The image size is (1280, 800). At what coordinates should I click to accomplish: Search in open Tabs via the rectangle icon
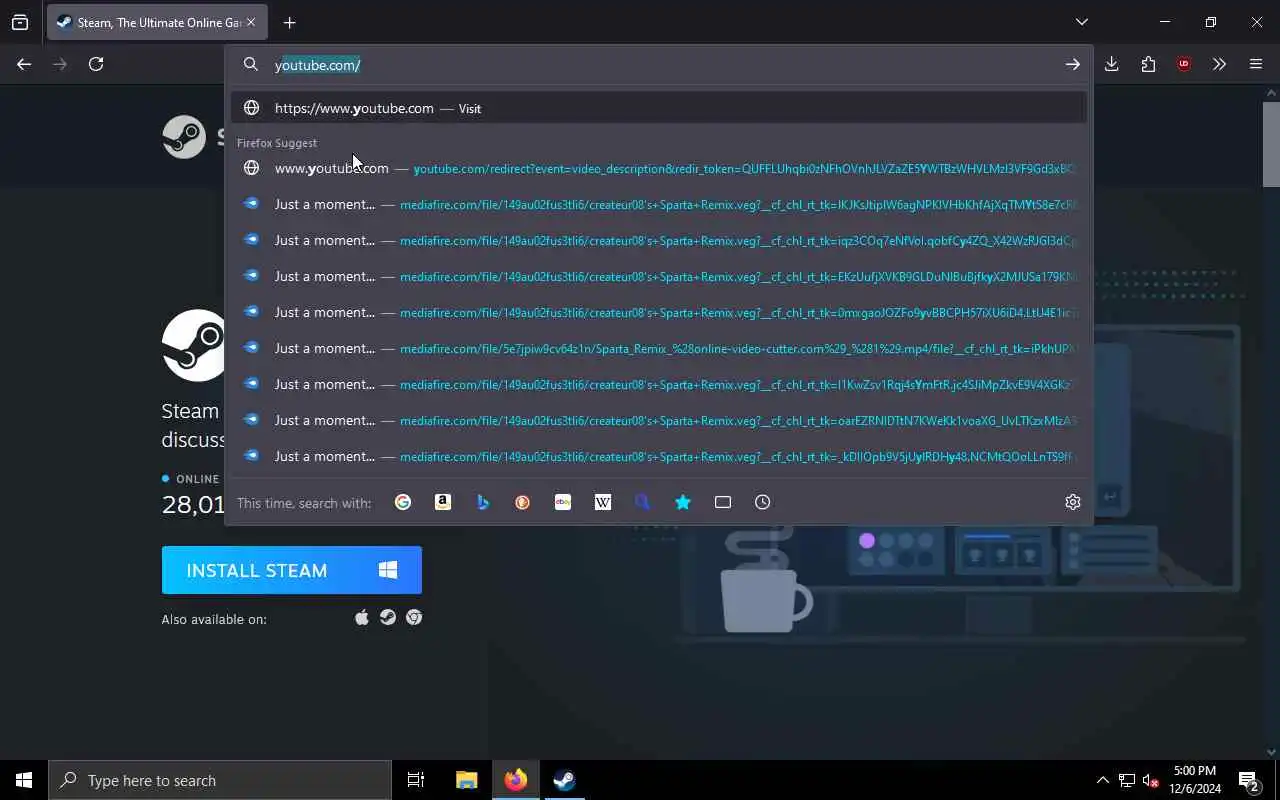point(723,502)
